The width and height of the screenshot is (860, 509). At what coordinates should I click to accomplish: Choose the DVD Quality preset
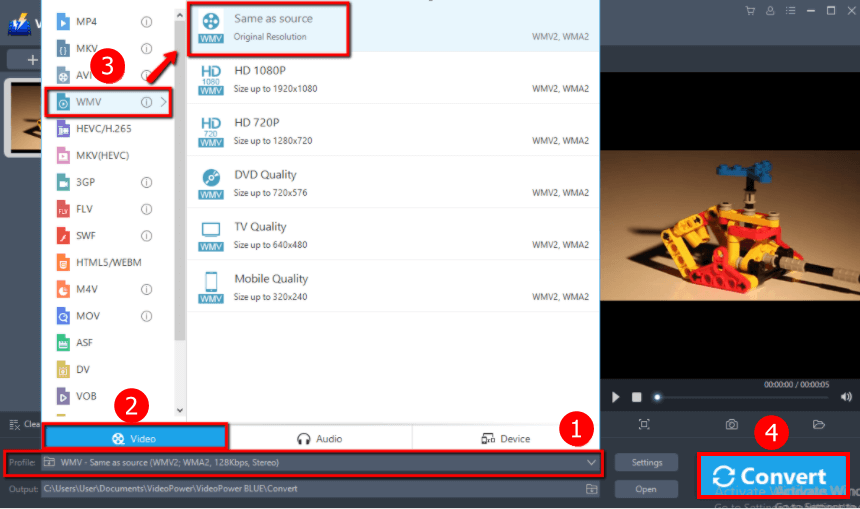point(393,183)
